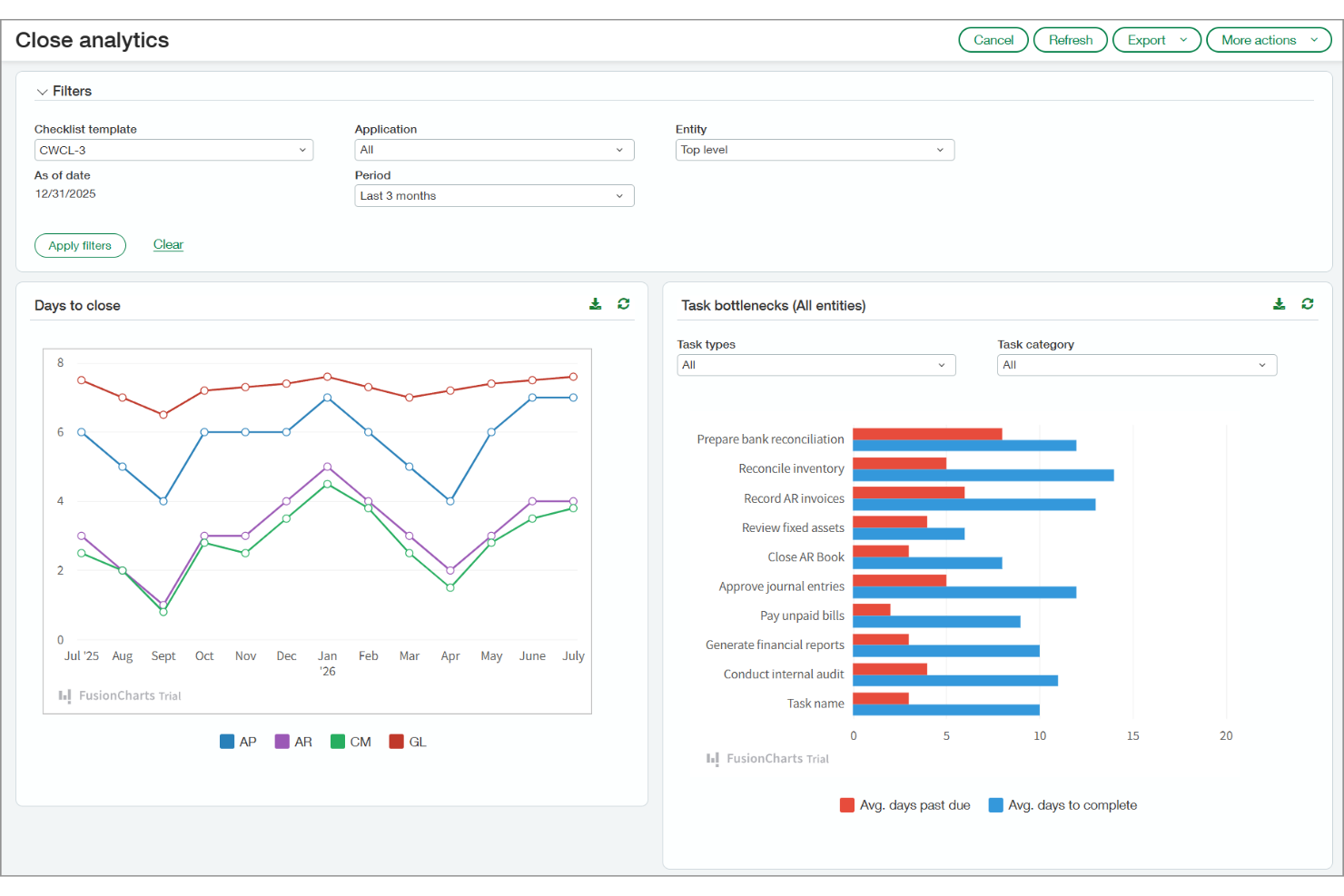Open the Export dropdown arrow
Screen dimensions: 1344x896
pyautogui.click(x=1183, y=39)
